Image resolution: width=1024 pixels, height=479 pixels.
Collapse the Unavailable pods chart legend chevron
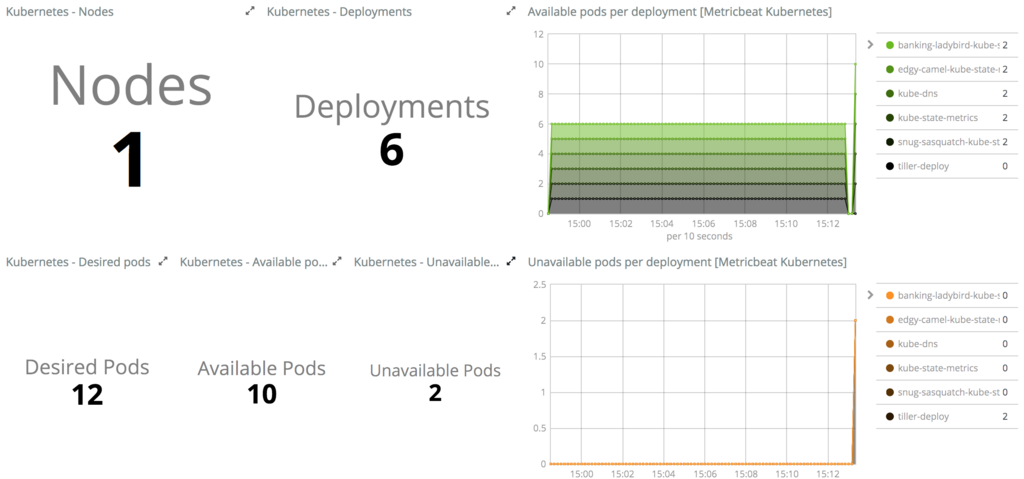click(x=870, y=295)
